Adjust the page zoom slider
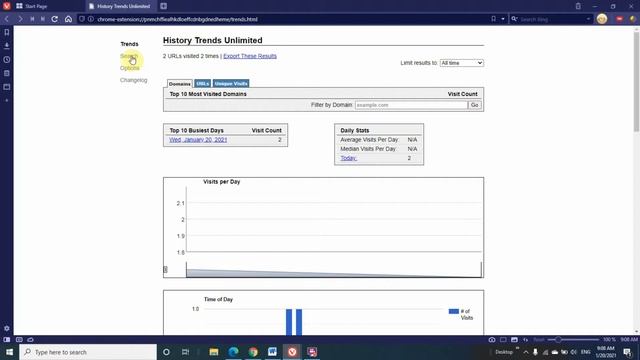The image size is (640, 360). (573, 340)
